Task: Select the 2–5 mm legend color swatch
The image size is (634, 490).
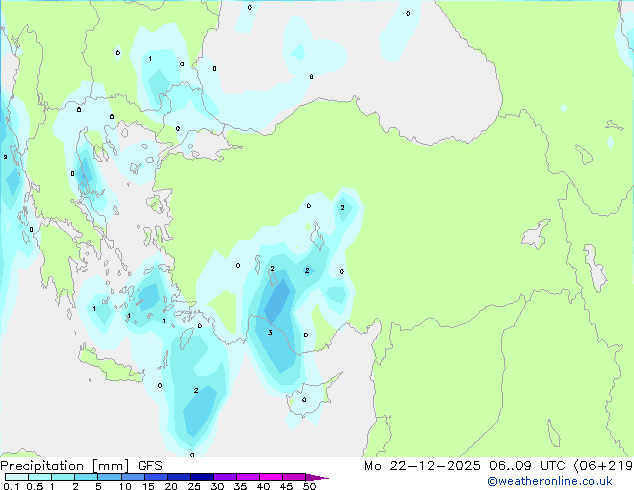Action: pos(86,477)
